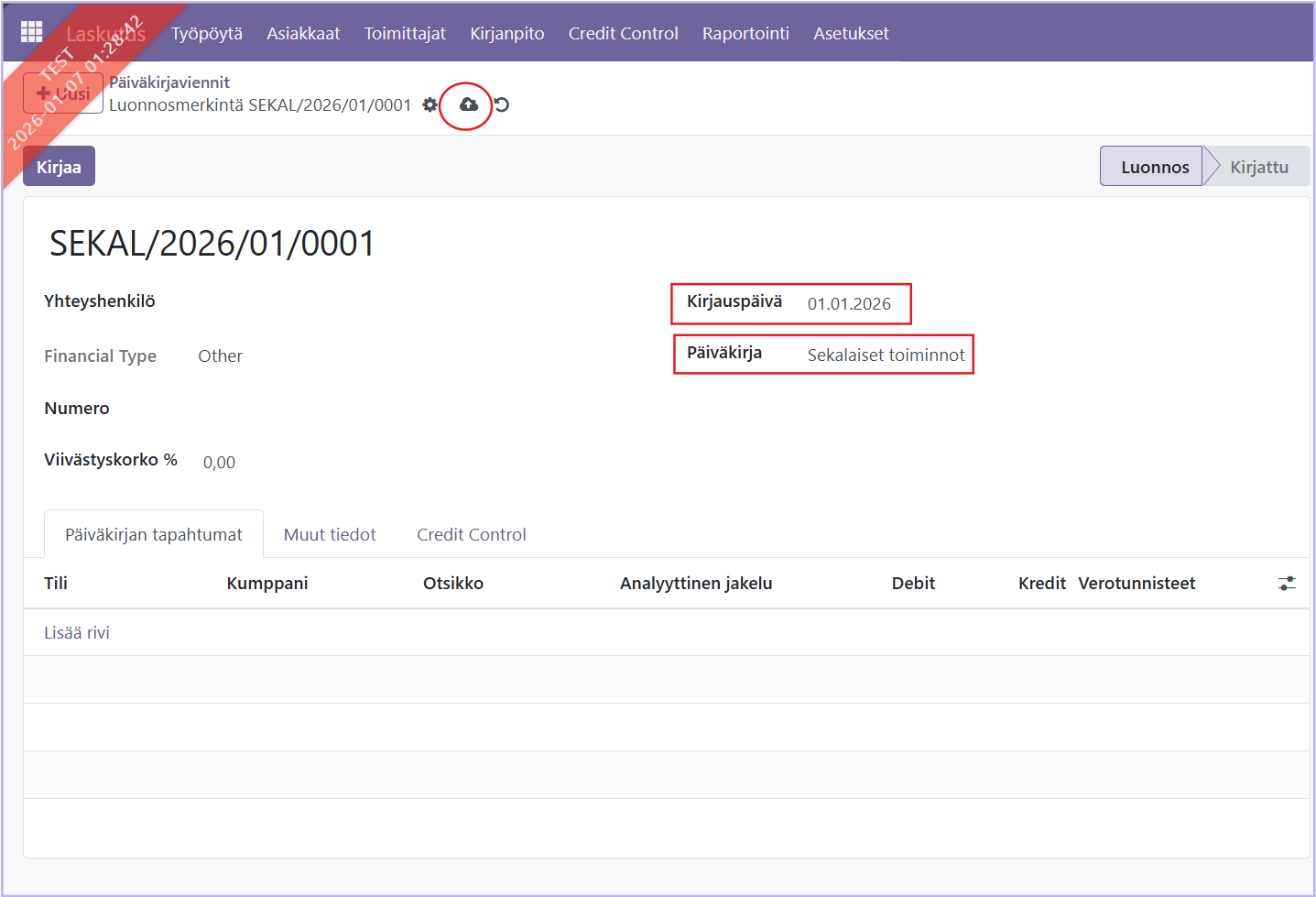Open the Asiakkaat menu
Screen dimensions: 1316x897
tap(303, 34)
